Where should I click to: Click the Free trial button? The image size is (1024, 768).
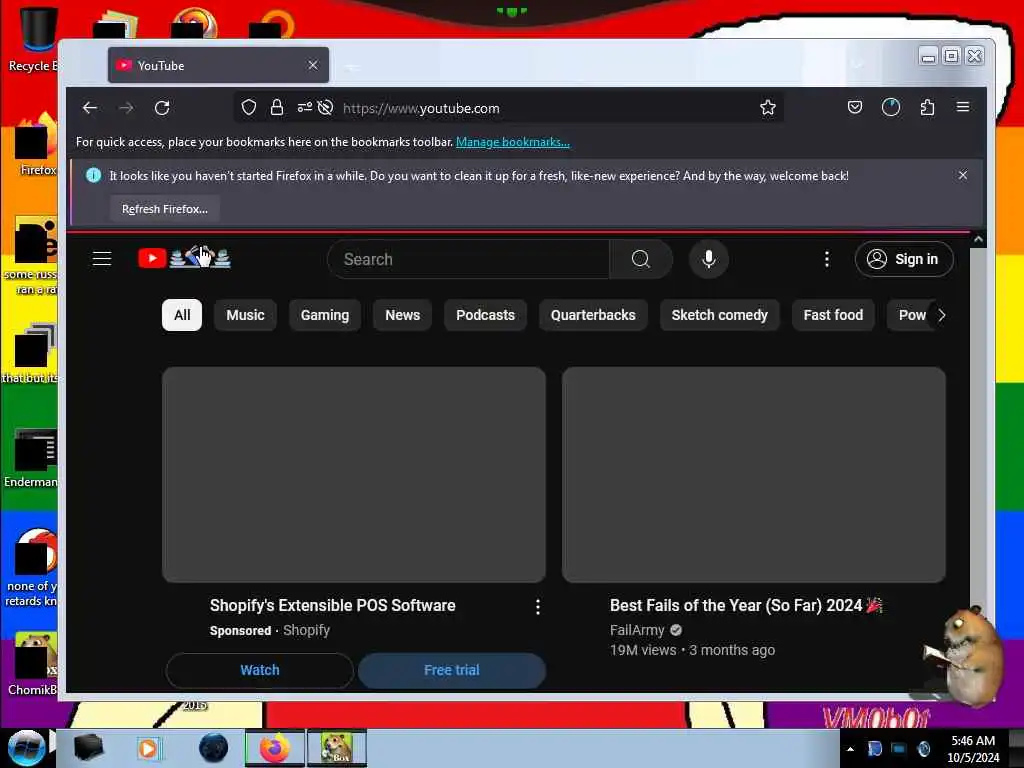pos(451,670)
